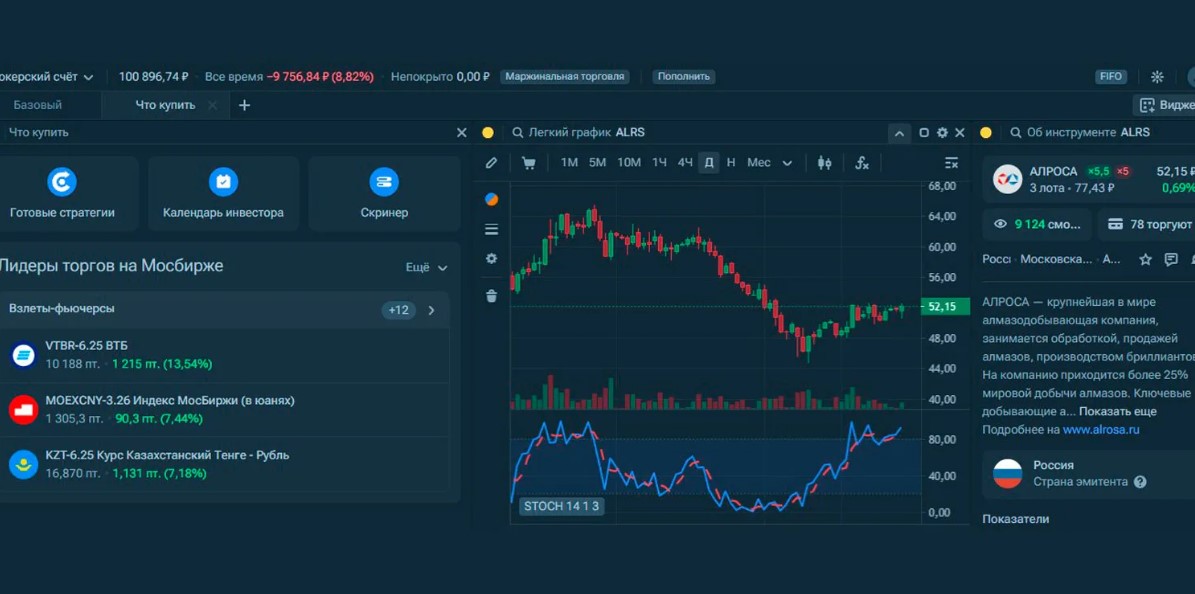Open the gear settings in chart widget header
1195x594 pixels.
click(x=942, y=133)
